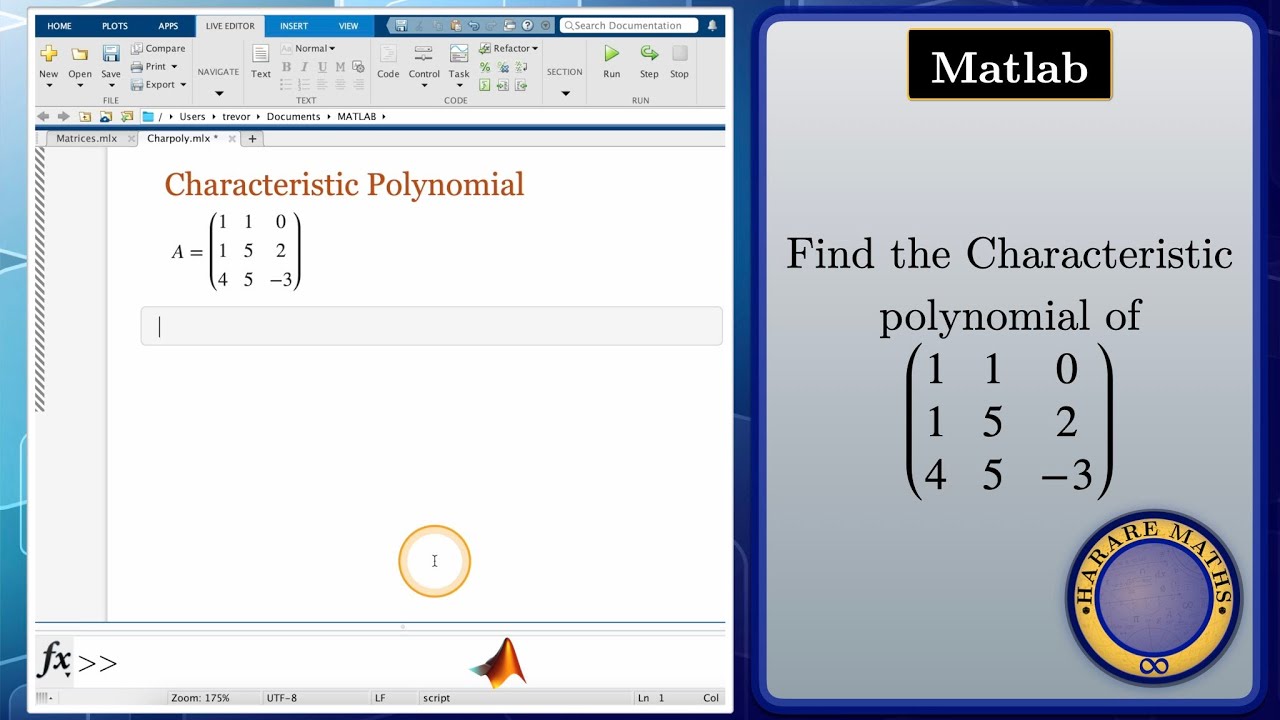Screen dimensions: 1280x720
Task: Expand the Section dropdown
Action: pos(565,93)
